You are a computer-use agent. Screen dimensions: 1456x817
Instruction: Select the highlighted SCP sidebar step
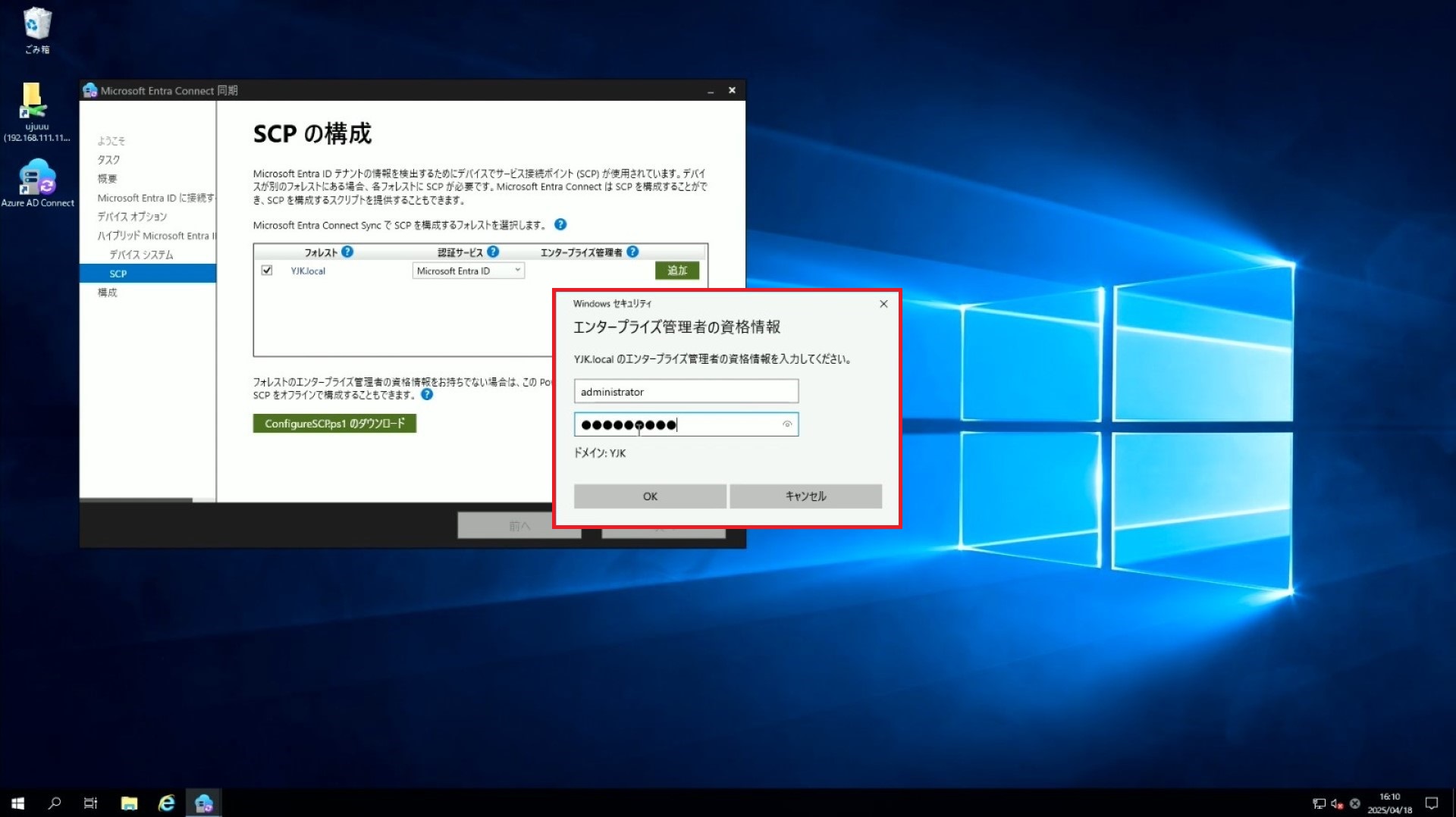(148, 274)
